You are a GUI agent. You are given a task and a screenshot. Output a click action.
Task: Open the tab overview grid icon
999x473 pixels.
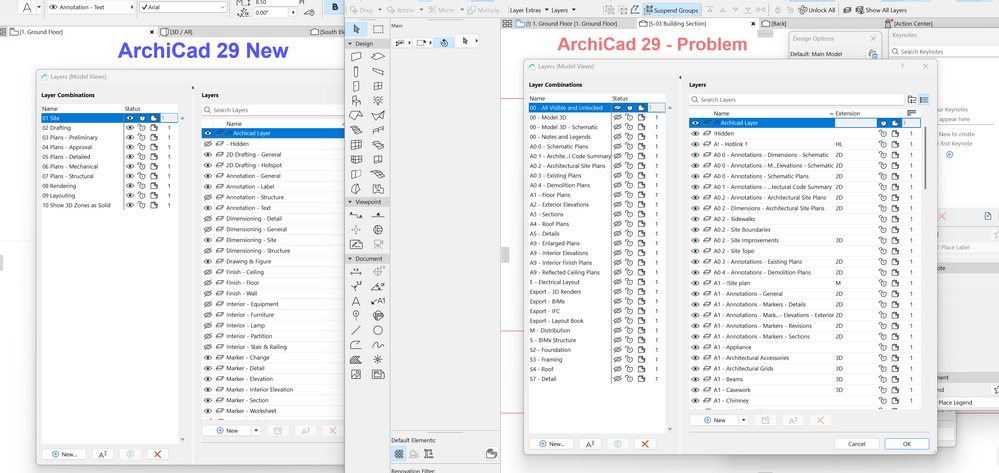[x=507, y=24]
